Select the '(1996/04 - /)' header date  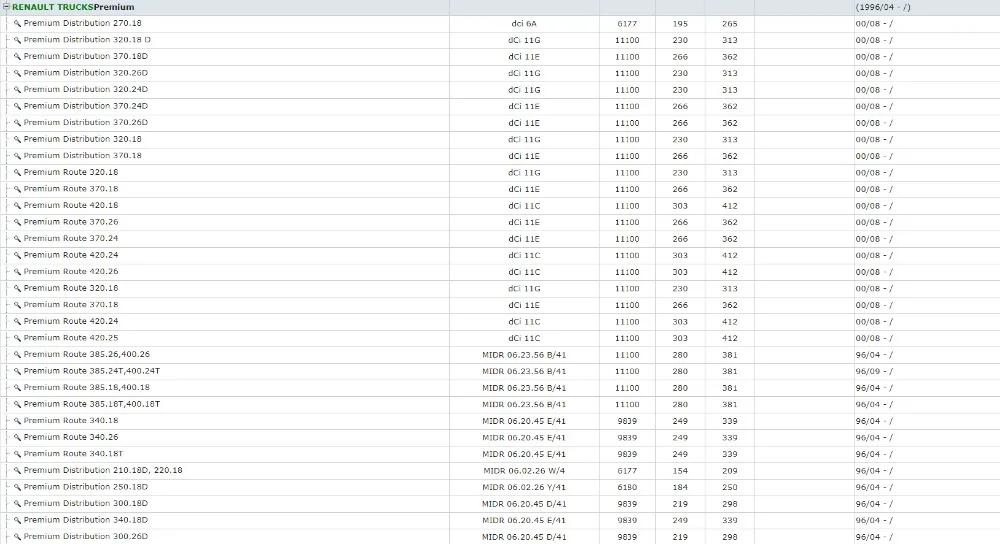click(883, 8)
